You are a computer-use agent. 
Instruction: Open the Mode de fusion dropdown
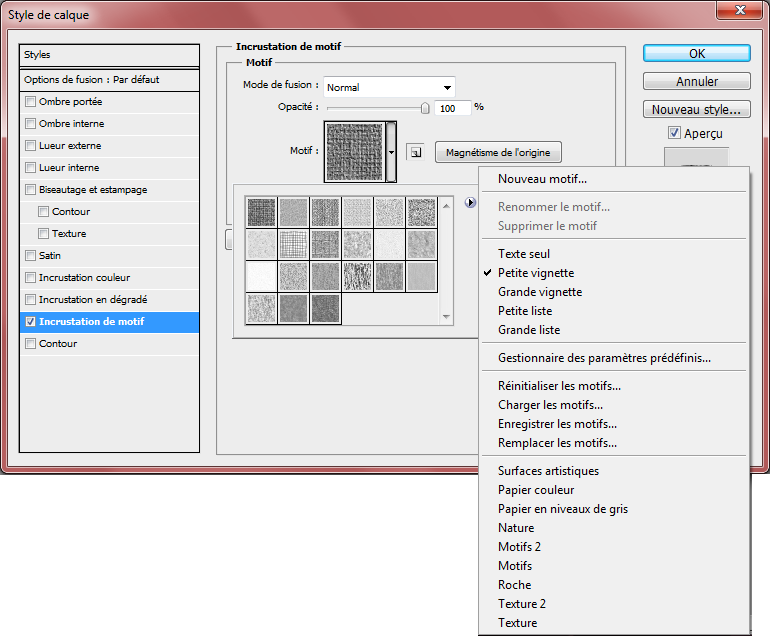(390, 87)
